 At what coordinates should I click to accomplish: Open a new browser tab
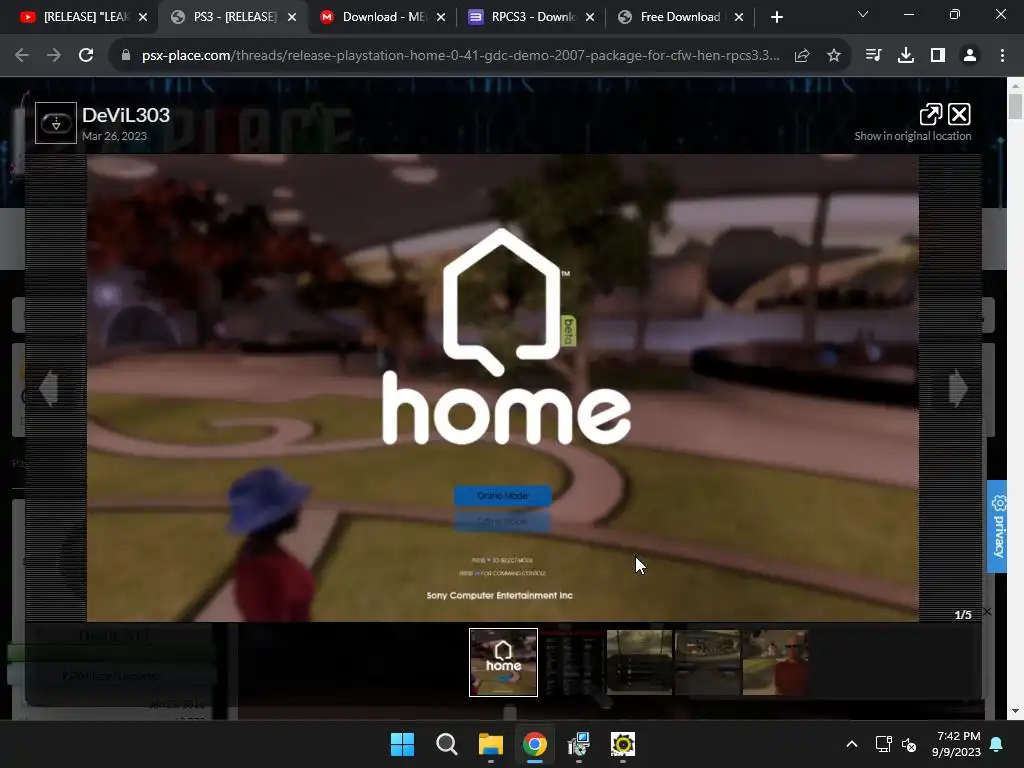(776, 17)
